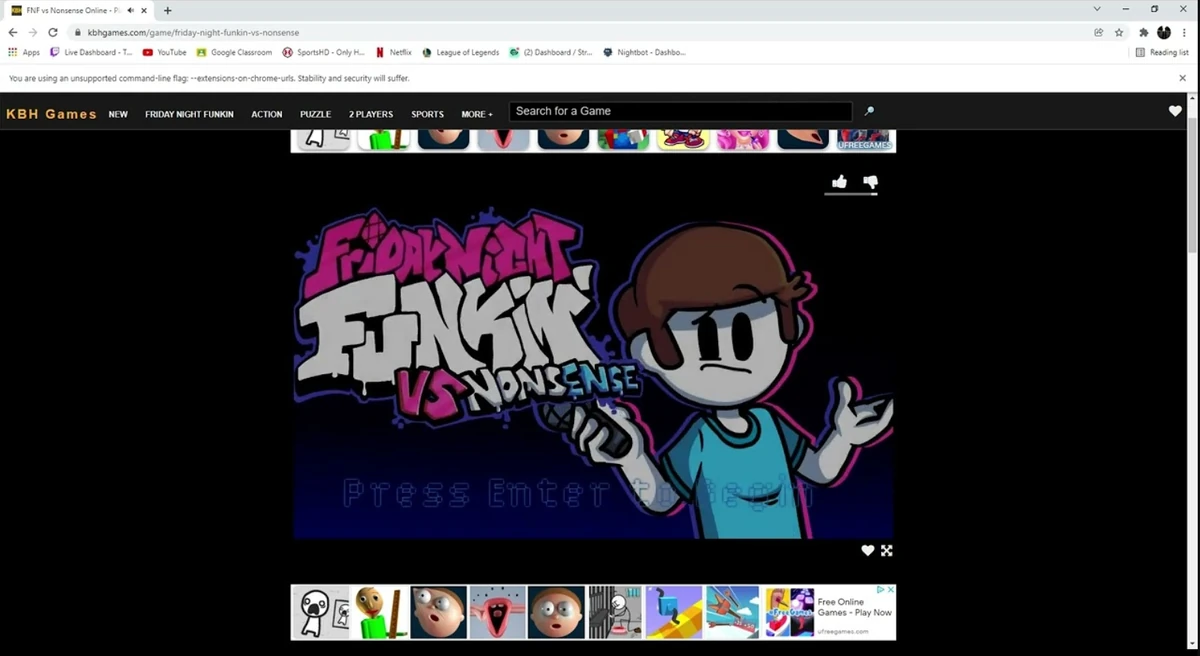Open the Baldi game thumbnail
Viewport: 1200px width, 656px height.
click(381, 611)
